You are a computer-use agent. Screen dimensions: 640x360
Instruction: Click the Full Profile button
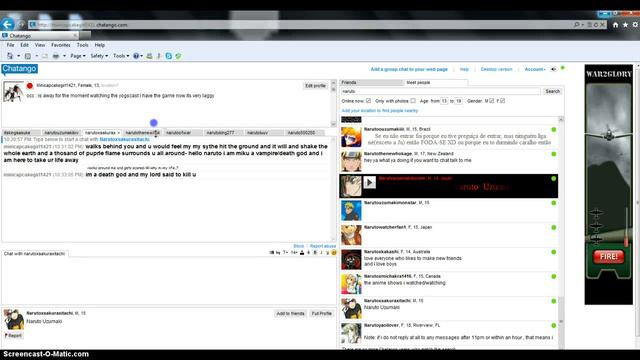322,313
